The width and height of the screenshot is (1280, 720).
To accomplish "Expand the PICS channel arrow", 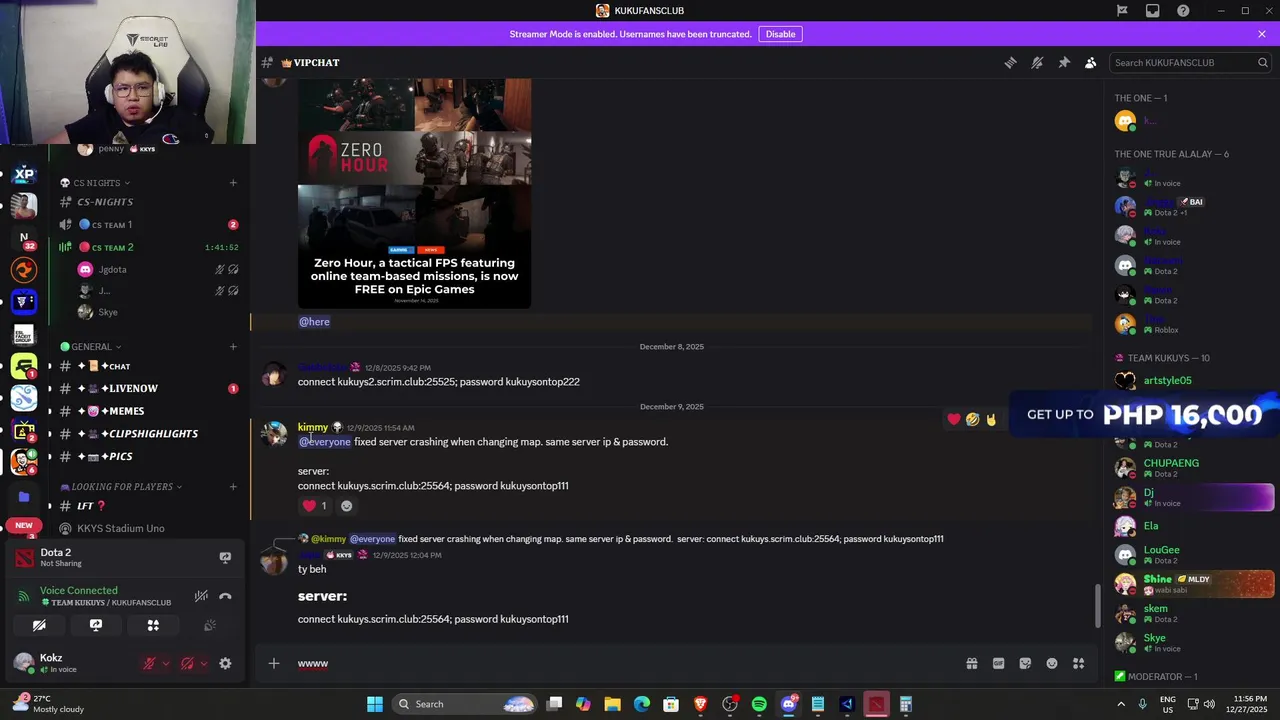I will [49, 456].
